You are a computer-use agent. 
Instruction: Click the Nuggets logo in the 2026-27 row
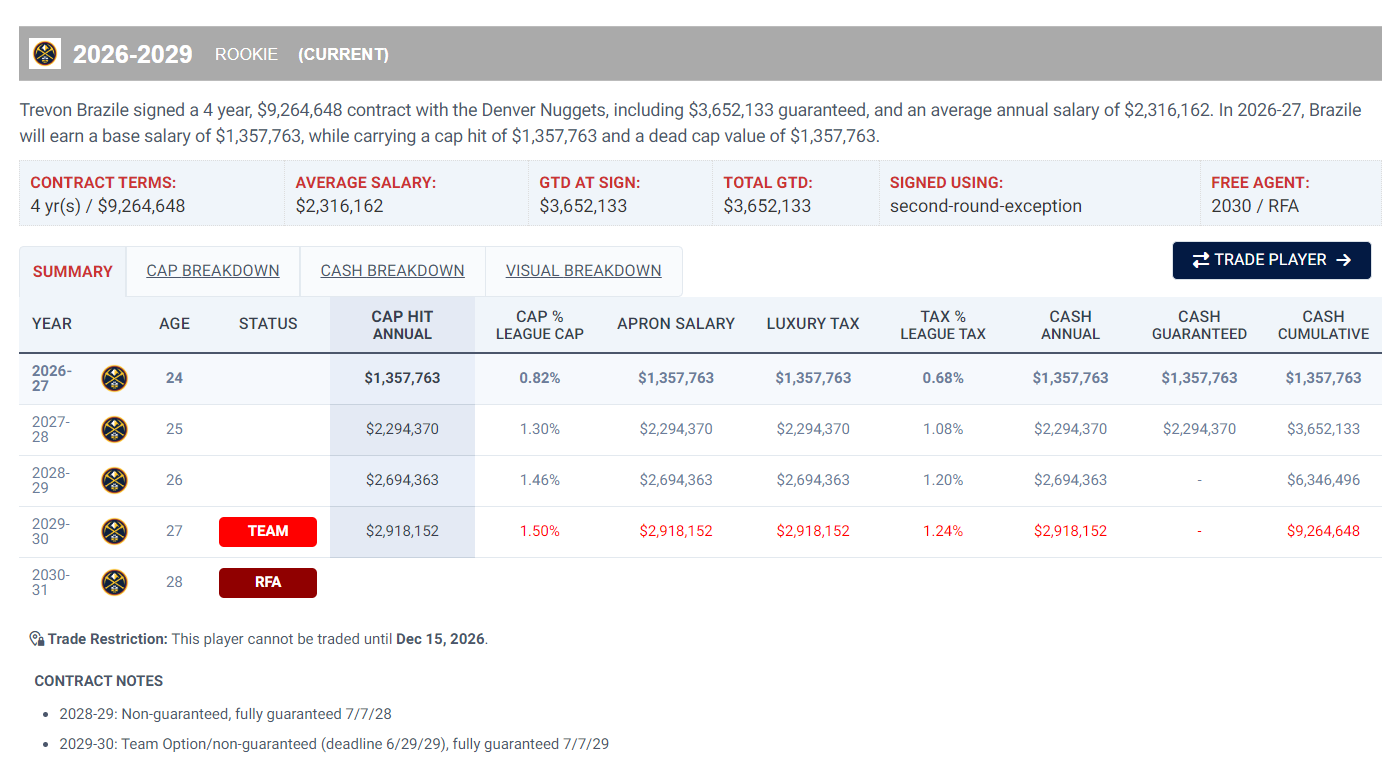tap(114, 378)
